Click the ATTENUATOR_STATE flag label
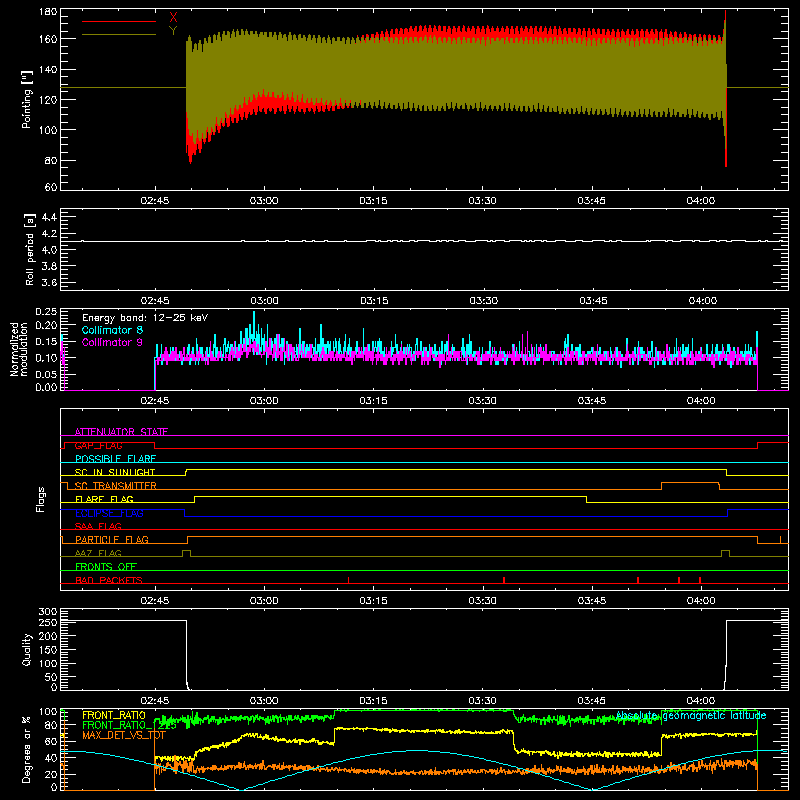 [x=121, y=432]
